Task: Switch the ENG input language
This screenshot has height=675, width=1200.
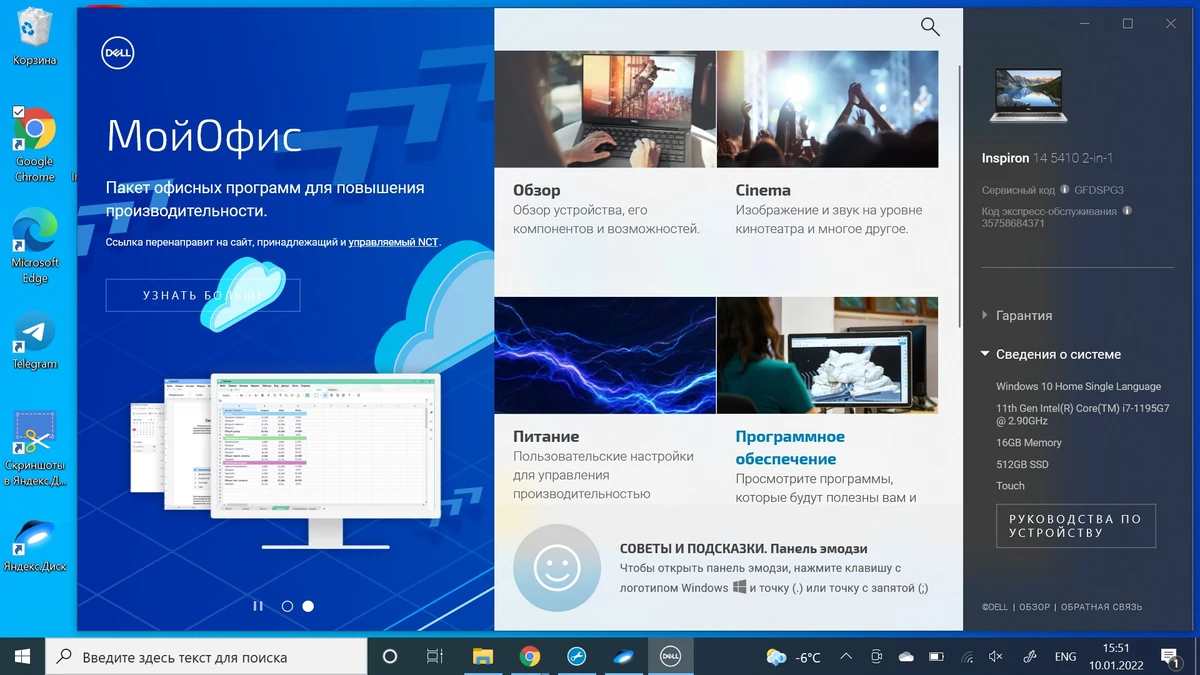Action: (1065, 657)
